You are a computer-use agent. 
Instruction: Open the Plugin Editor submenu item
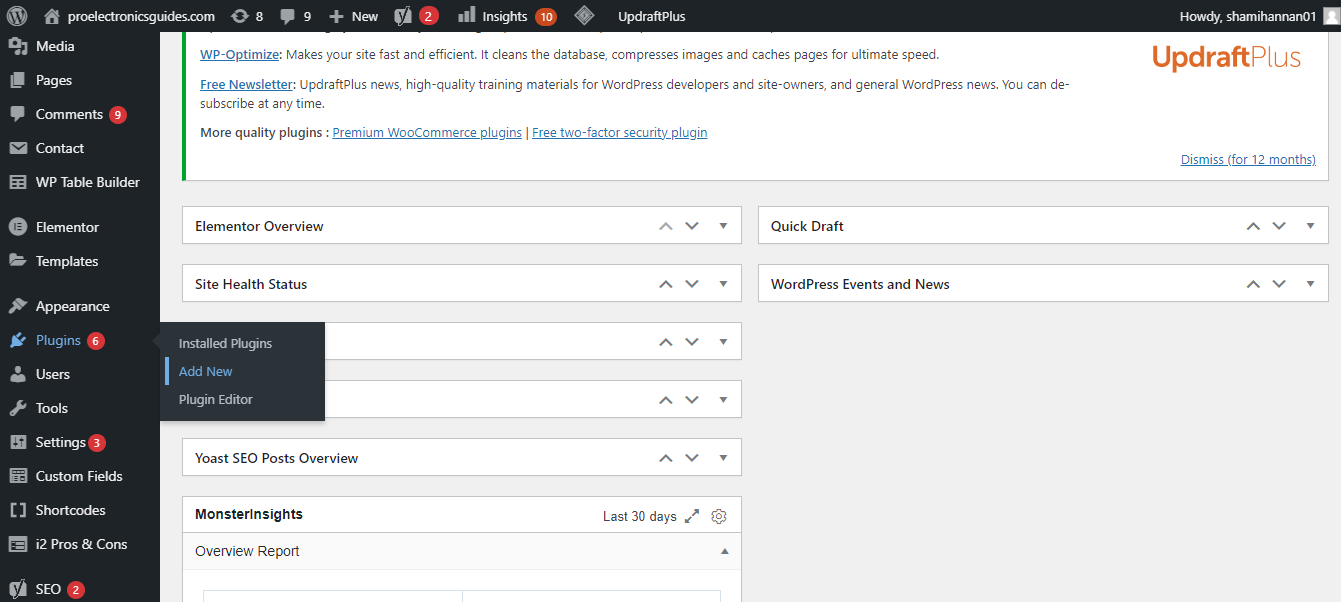point(216,399)
